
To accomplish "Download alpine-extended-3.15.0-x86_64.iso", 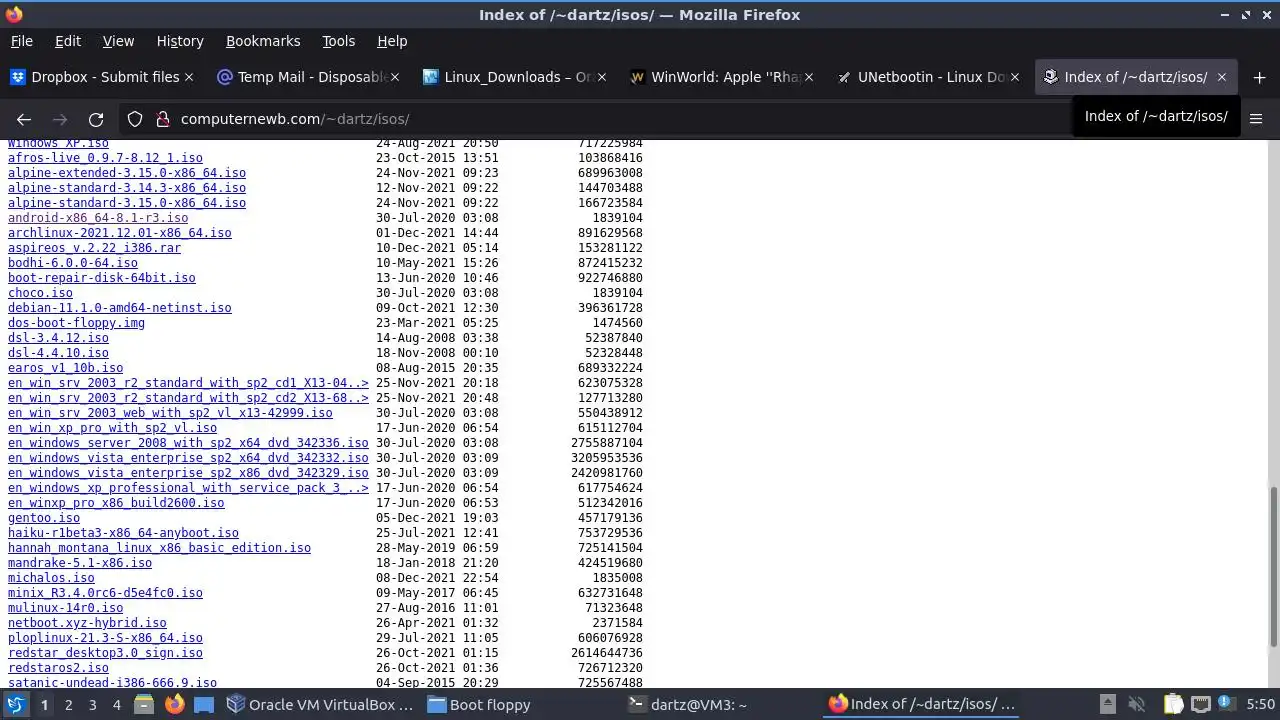I will click(x=127, y=173).
